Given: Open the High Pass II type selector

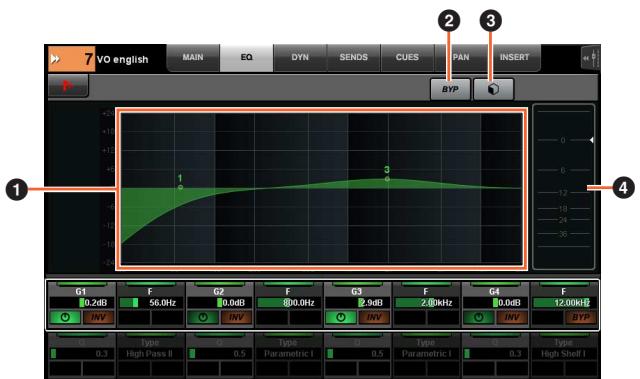Looking at the screenshot, I should coord(150,354).
